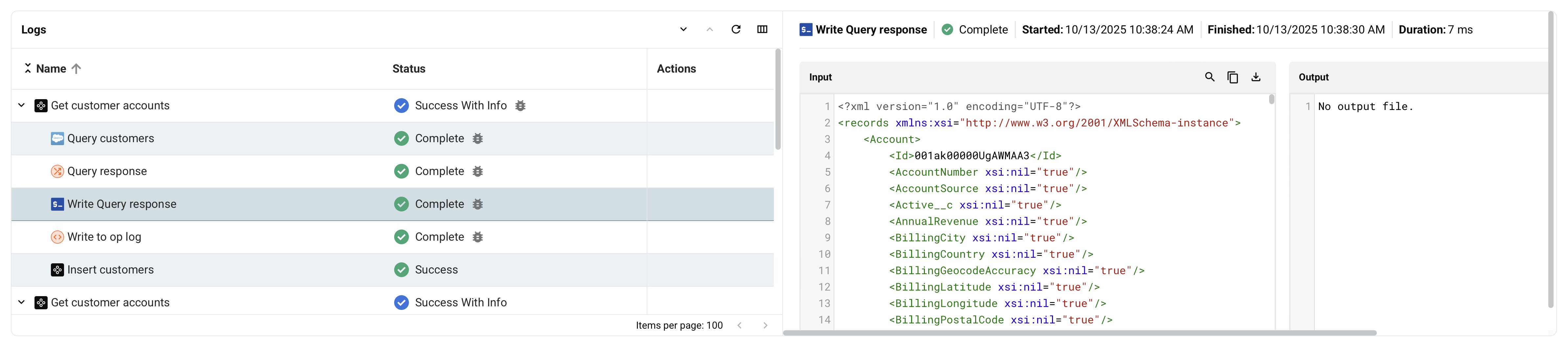Open the expand-all chevron in Logs toolbar
The image size is (1568, 350).
coord(683,29)
